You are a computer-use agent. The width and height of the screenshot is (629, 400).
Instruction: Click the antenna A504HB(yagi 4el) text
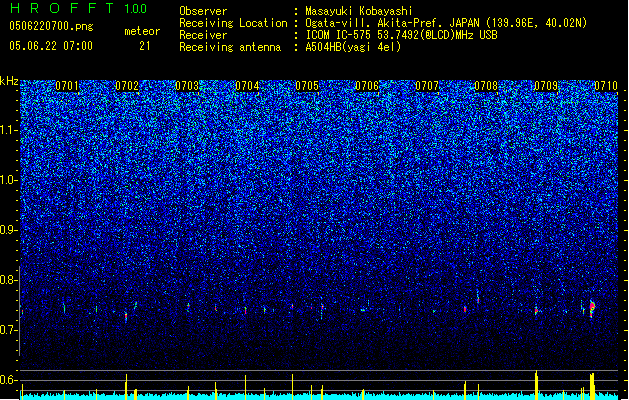(353, 47)
